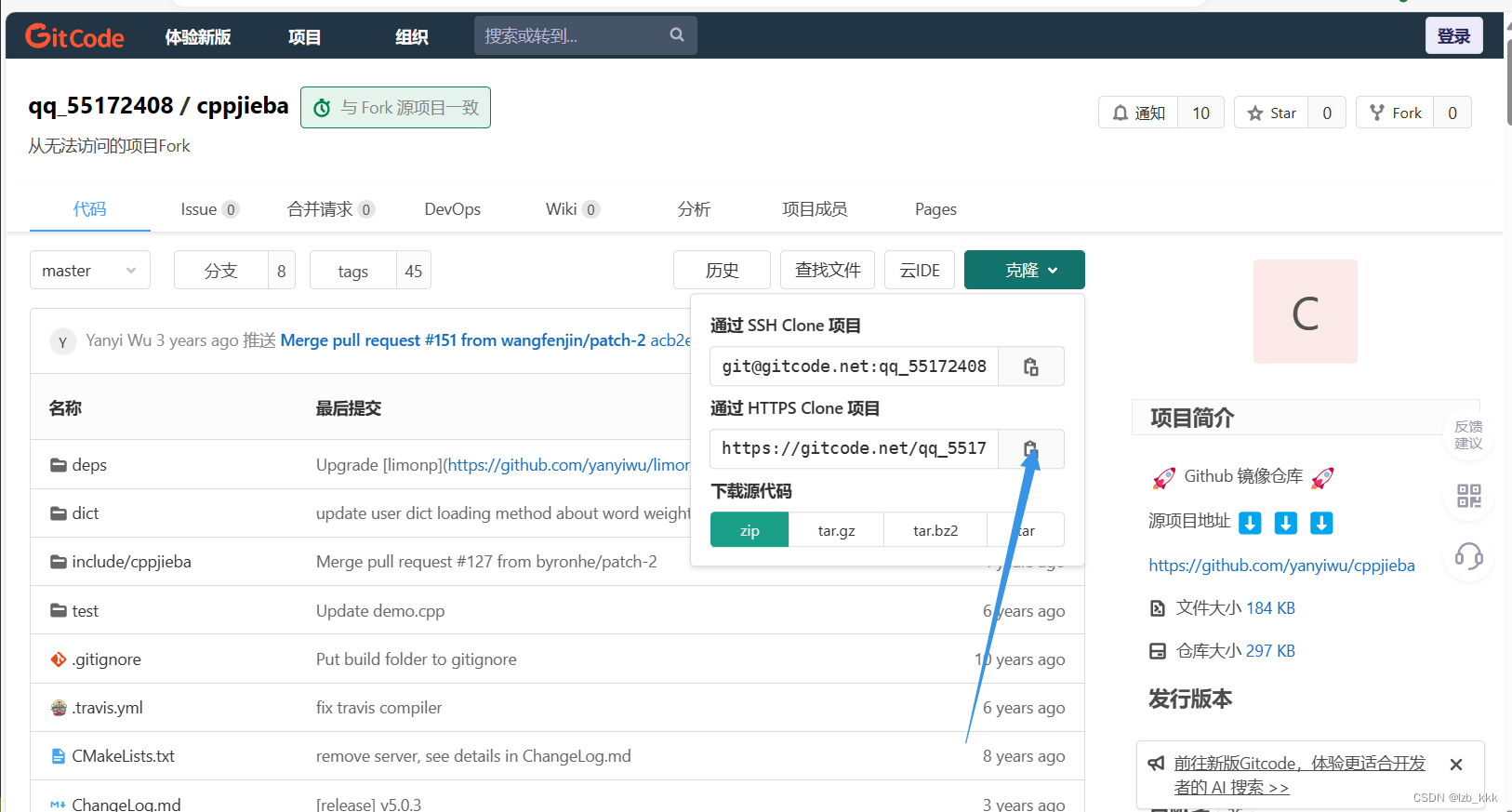The width and height of the screenshot is (1512, 812).
Task: Open the master branch dropdown
Action: pos(90,271)
